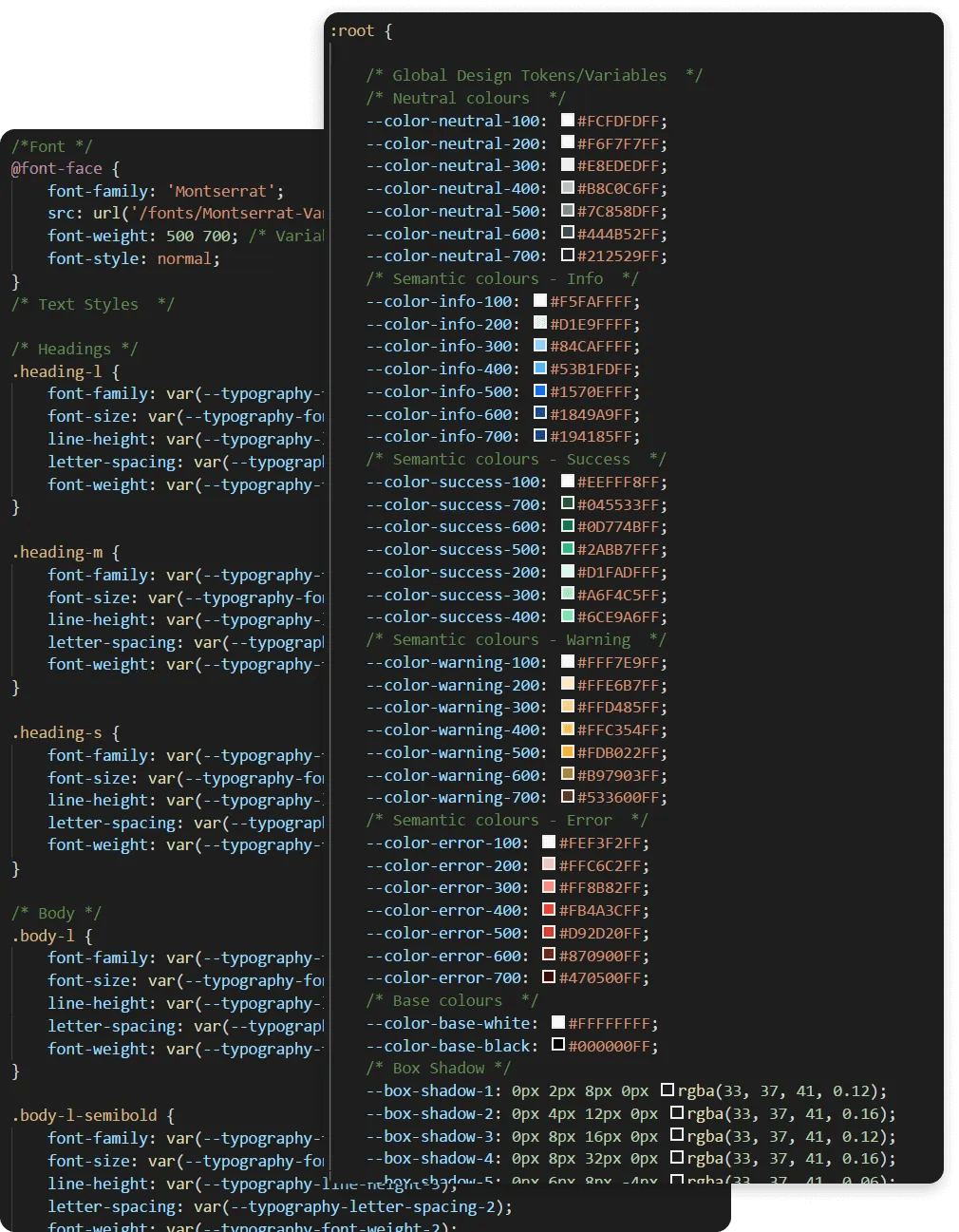Click the ':root' selector text

(352, 30)
